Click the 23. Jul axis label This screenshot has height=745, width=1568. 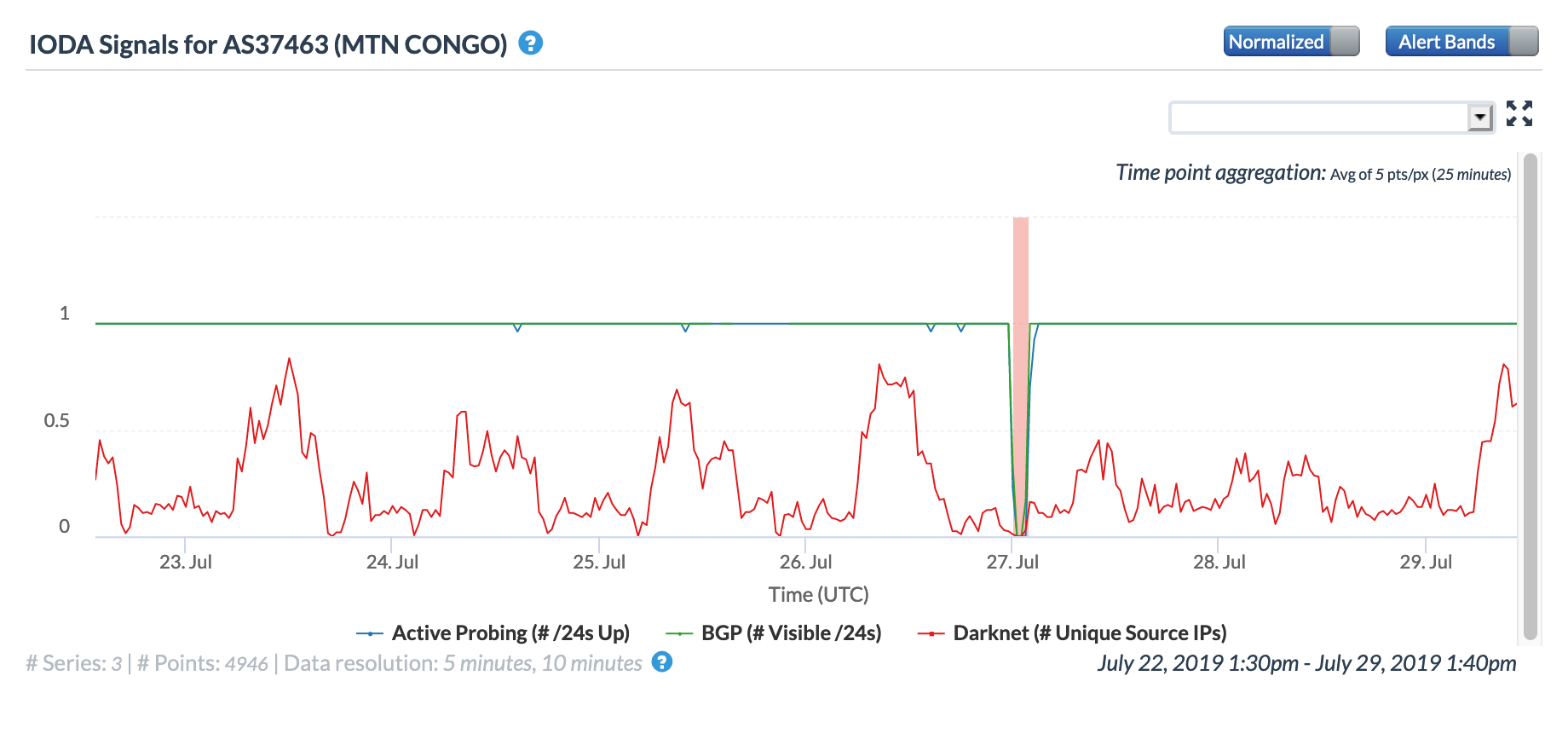(x=186, y=563)
